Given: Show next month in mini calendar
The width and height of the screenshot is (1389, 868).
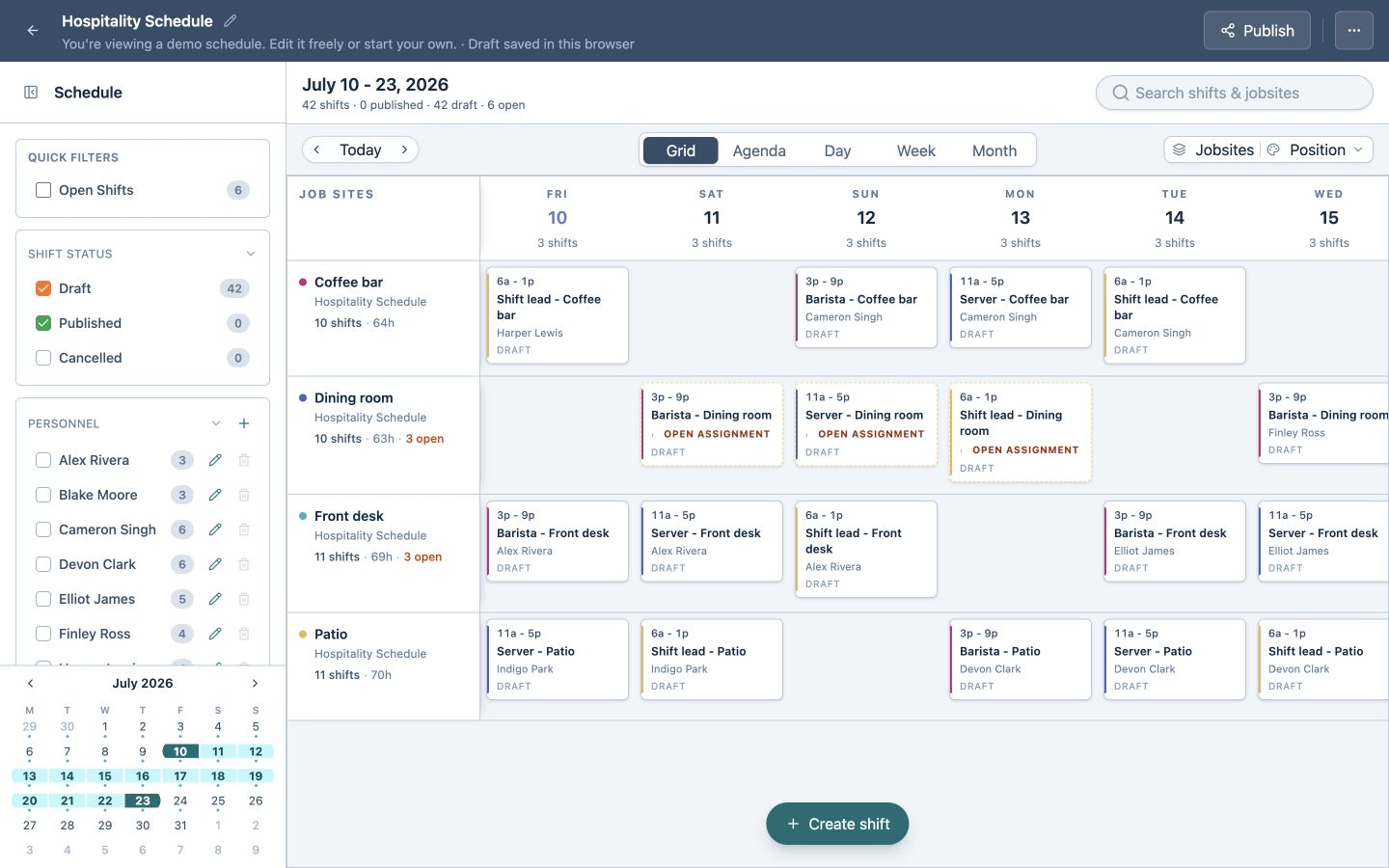Looking at the screenshot, I should click(x=255, y=683).
